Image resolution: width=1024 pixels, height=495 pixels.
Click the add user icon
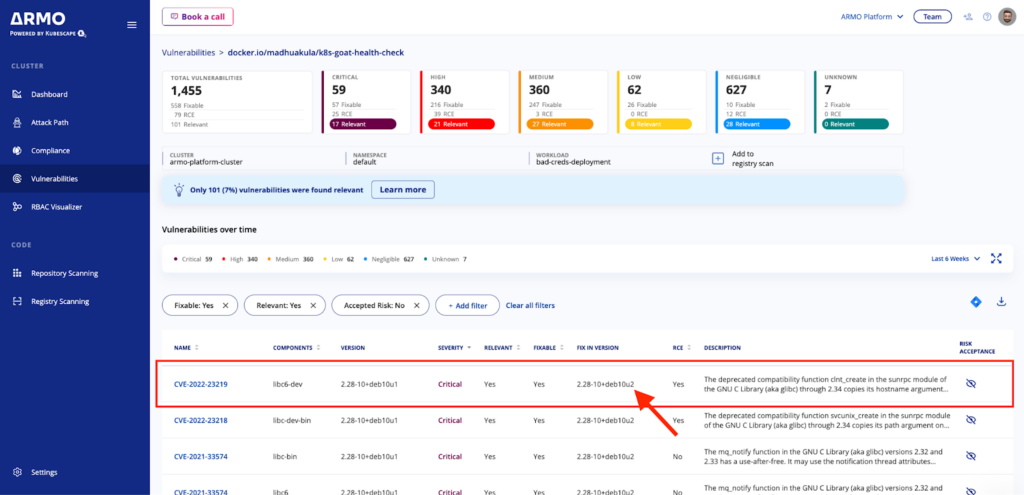coord(968,16)
